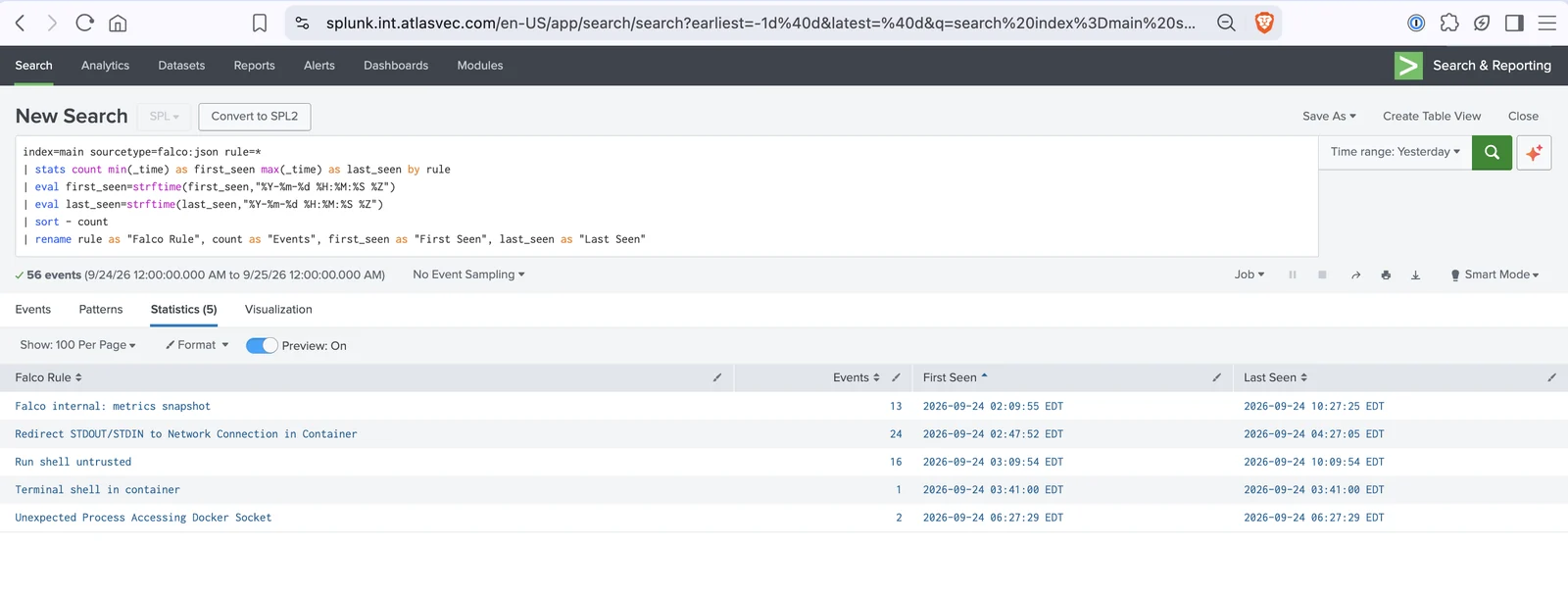Open the browser hamburger menu

(1547, 23)
